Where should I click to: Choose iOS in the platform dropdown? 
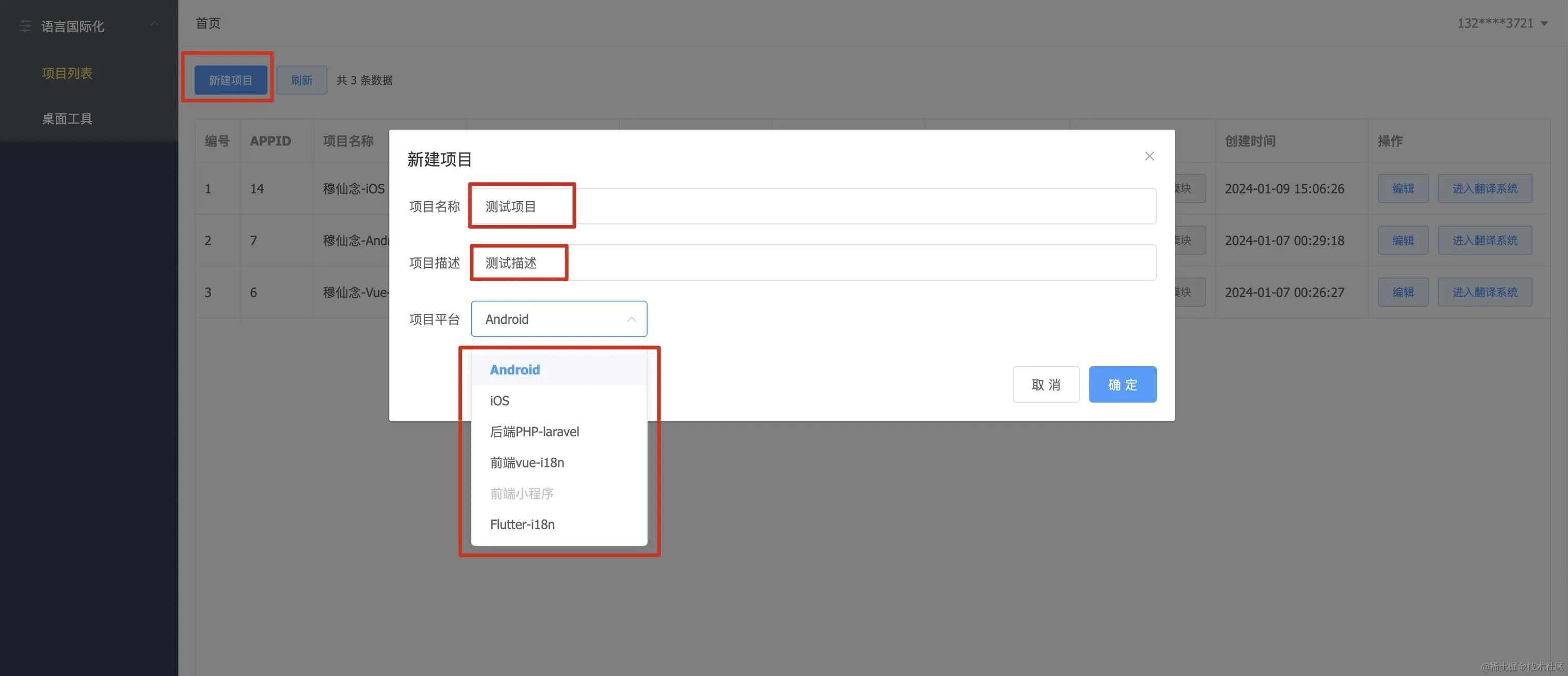pyautogui.click(x=499, y=401)
